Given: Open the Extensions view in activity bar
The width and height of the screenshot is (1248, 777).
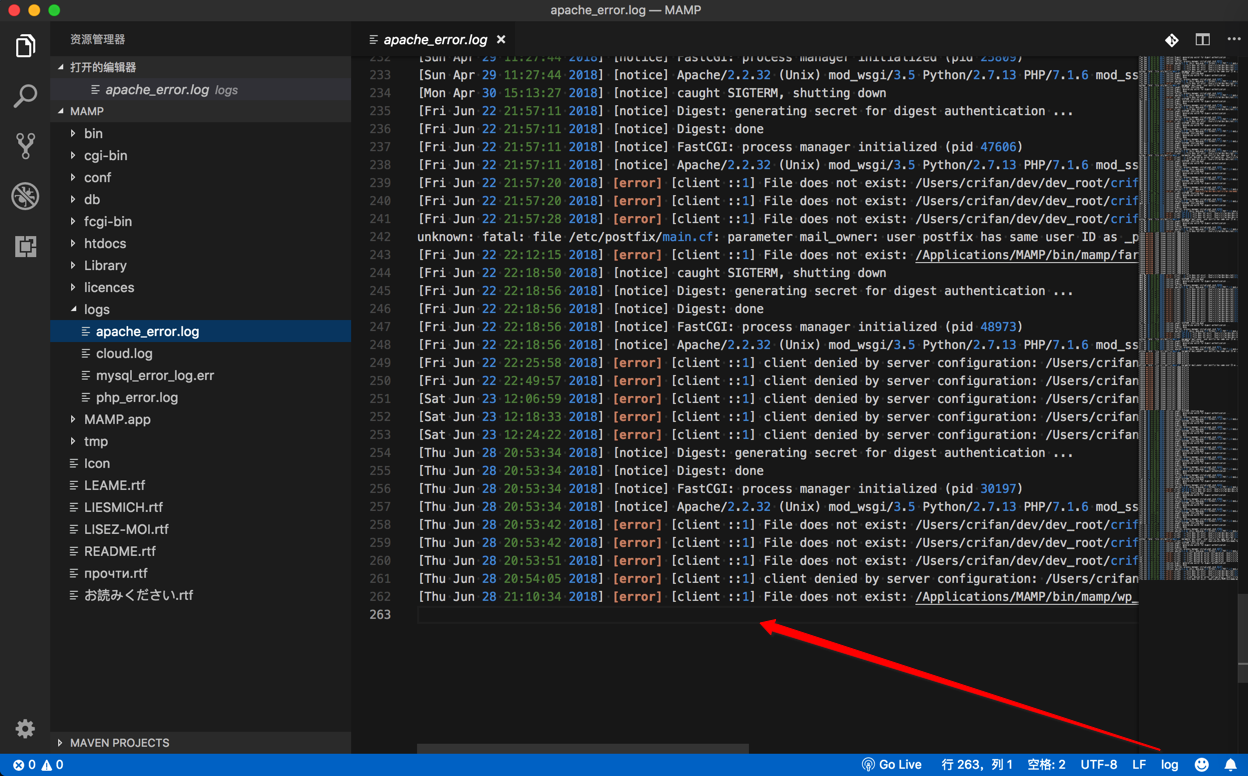Looking at the screenshot, I should pyautogui.click(x=25, y=246).
